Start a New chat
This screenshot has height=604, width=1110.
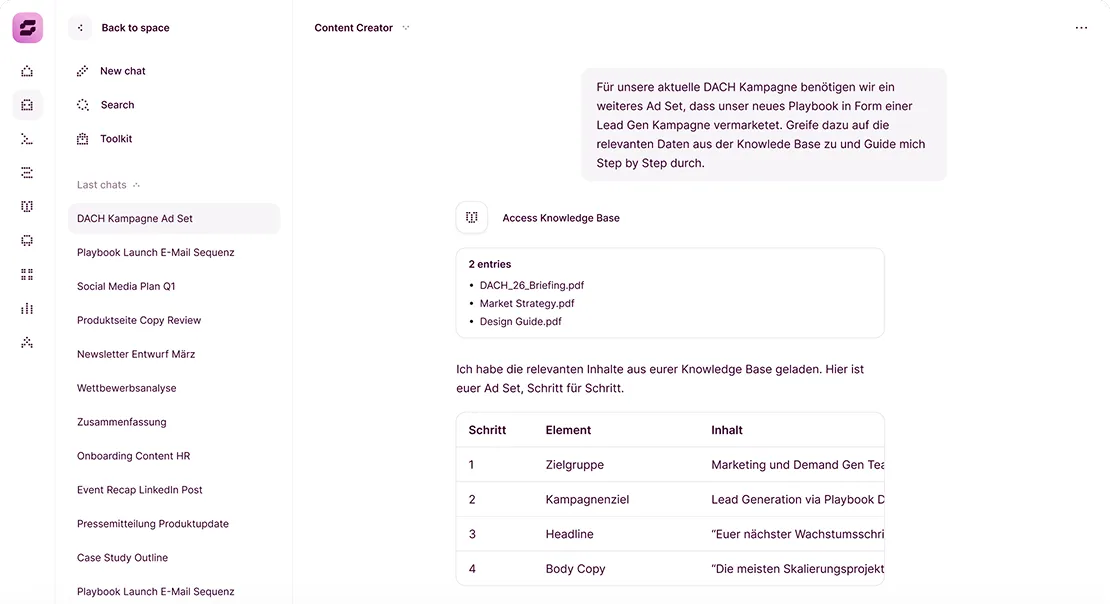(122, 71)
